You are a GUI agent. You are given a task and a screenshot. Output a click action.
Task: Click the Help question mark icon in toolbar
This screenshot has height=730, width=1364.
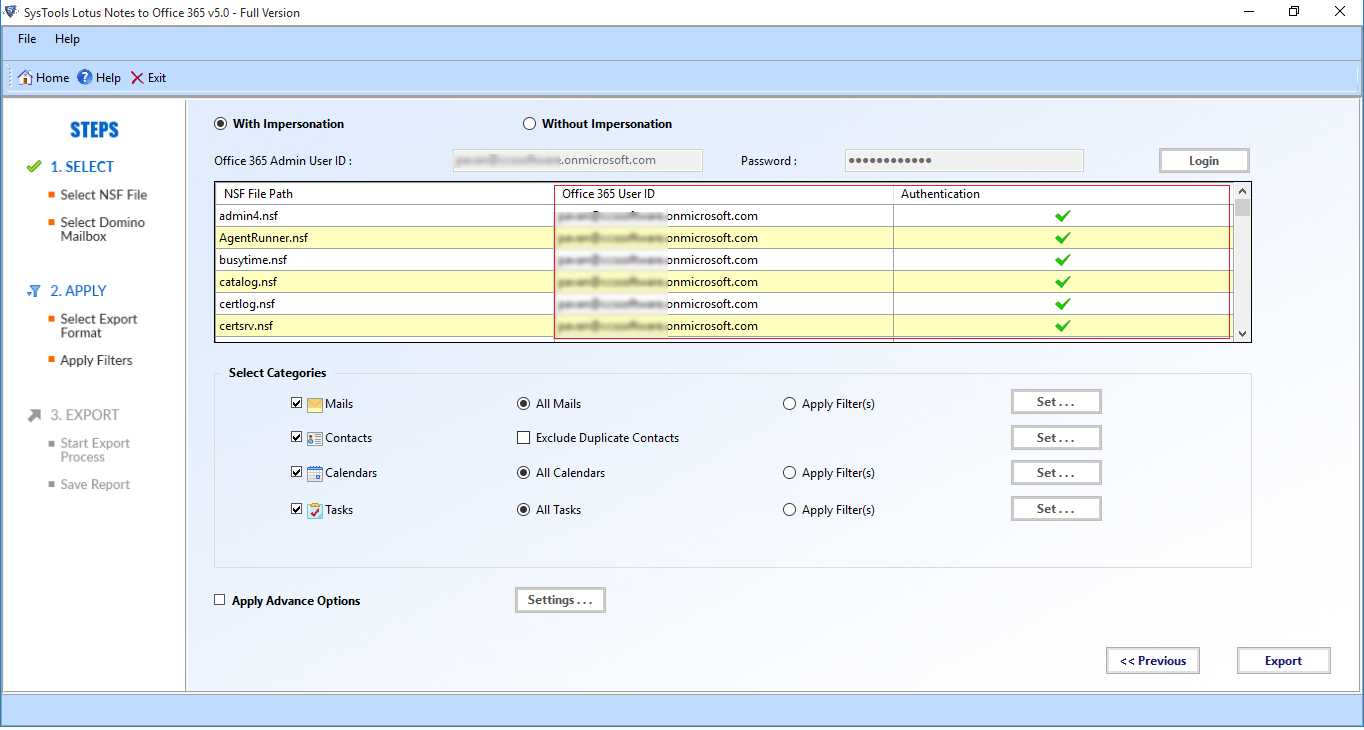point(85,78)
